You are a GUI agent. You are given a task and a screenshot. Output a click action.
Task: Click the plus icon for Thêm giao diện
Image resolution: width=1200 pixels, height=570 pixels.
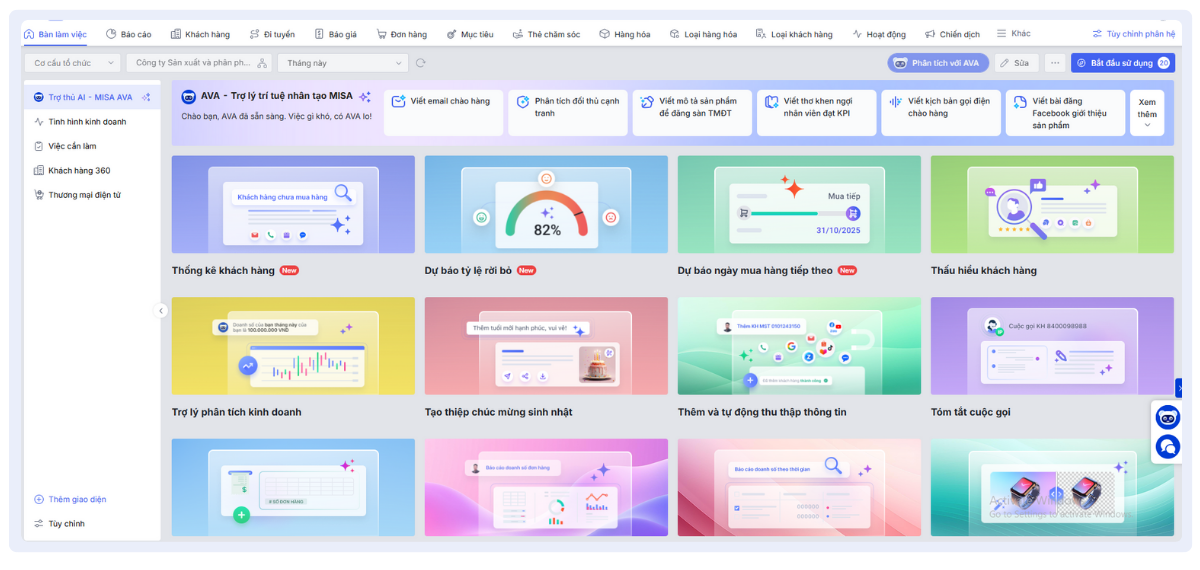coord(39,499)
